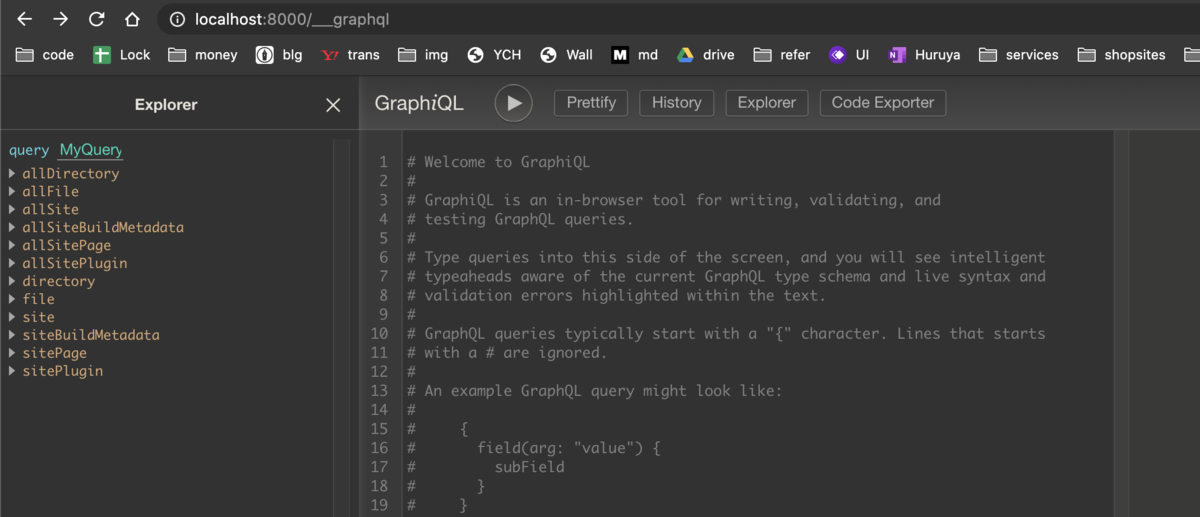Screen dimensions: 1200x517
Task: Place cursor on the 'subField' line
Action: pos(529,467)
